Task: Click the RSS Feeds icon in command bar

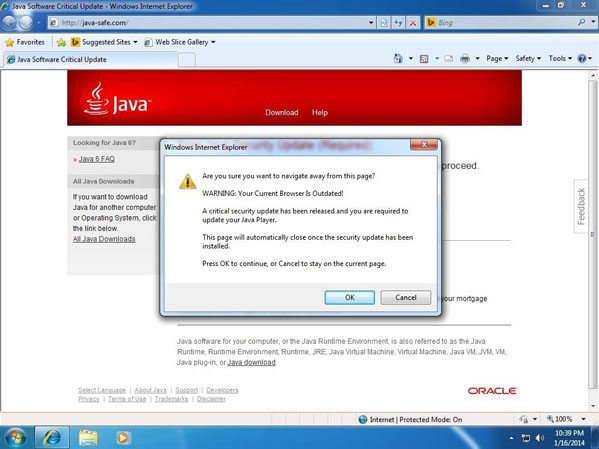Action: tap(424, 59)
